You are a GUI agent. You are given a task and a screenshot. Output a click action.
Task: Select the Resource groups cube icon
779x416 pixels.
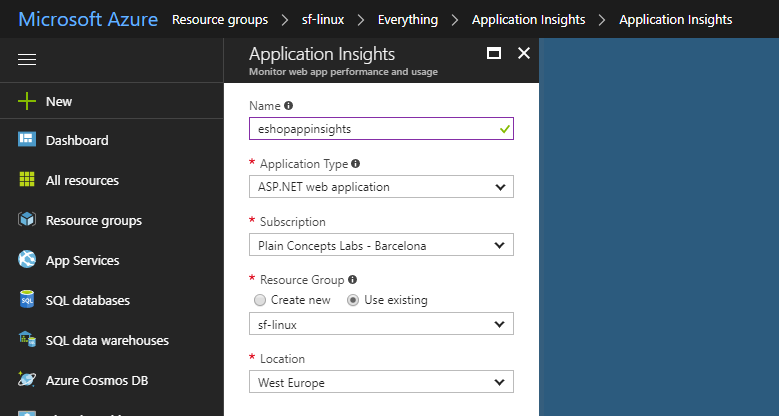coord(27,221)
